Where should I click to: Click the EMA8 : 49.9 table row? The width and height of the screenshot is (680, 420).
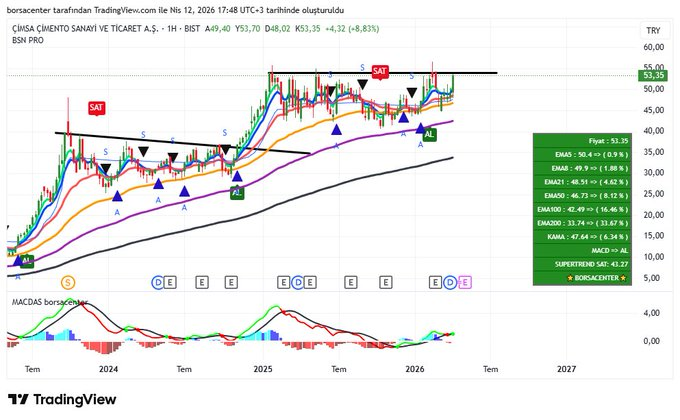(582, 168)
